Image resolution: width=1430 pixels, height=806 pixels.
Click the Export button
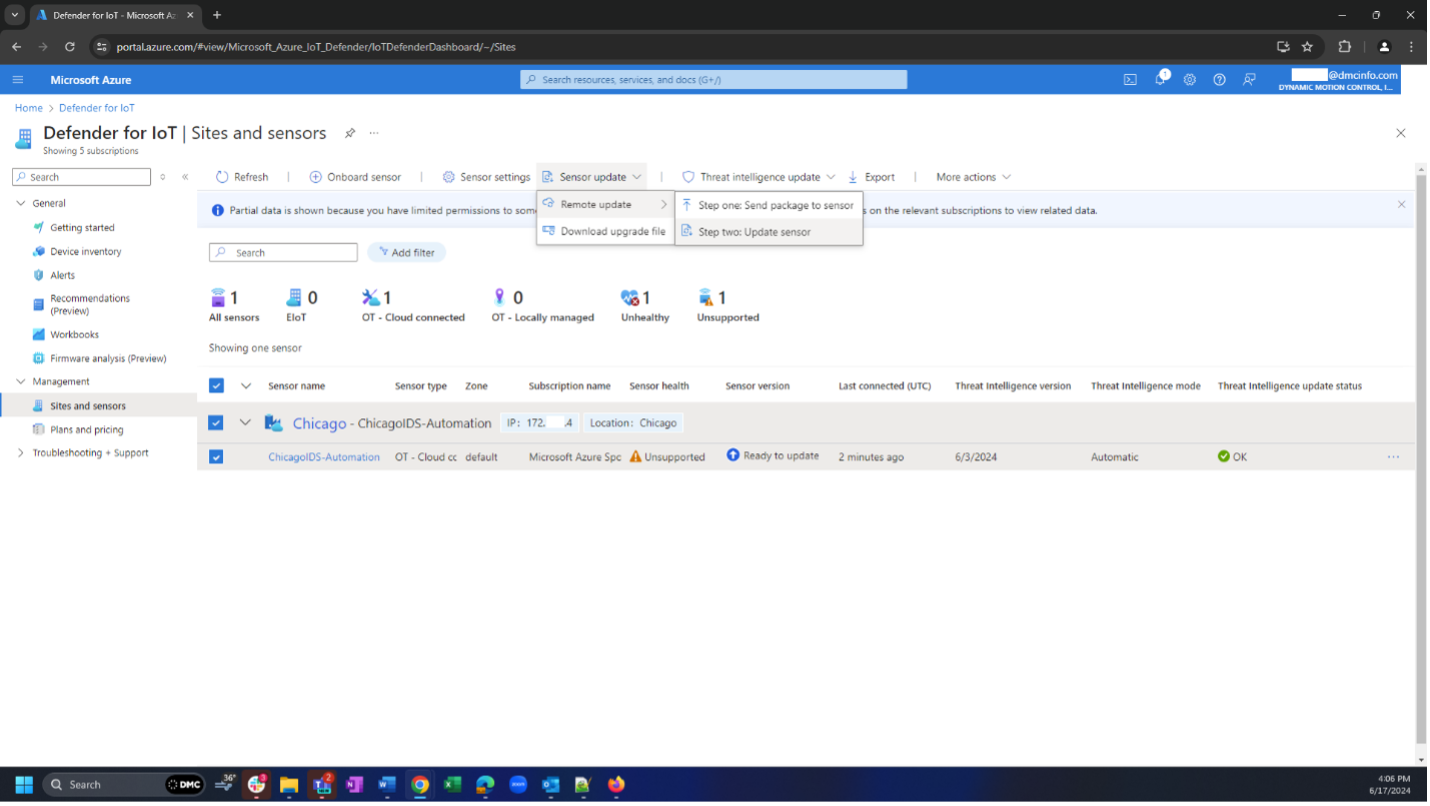click(871, 177)
